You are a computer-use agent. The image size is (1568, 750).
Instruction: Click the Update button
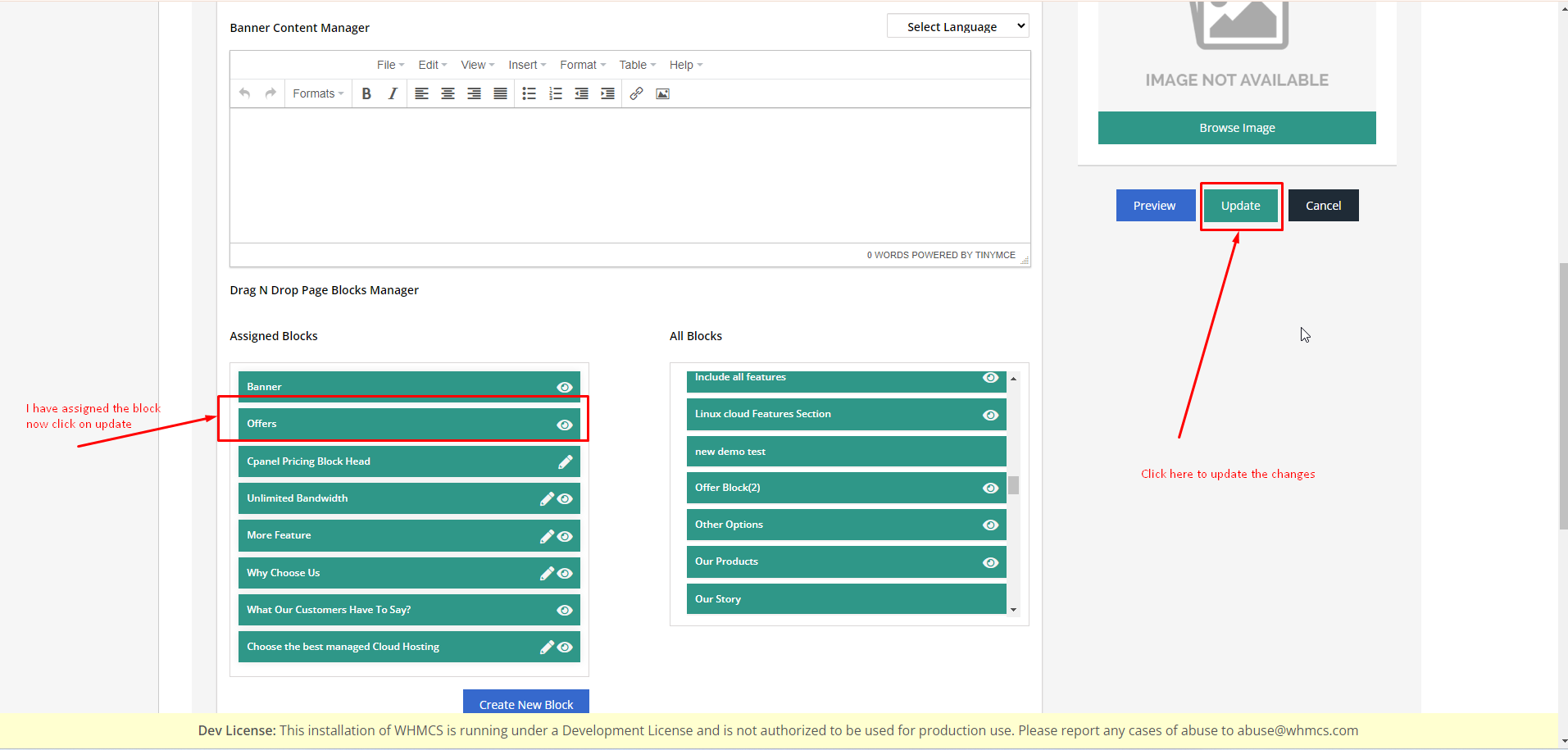(1240, 206)
